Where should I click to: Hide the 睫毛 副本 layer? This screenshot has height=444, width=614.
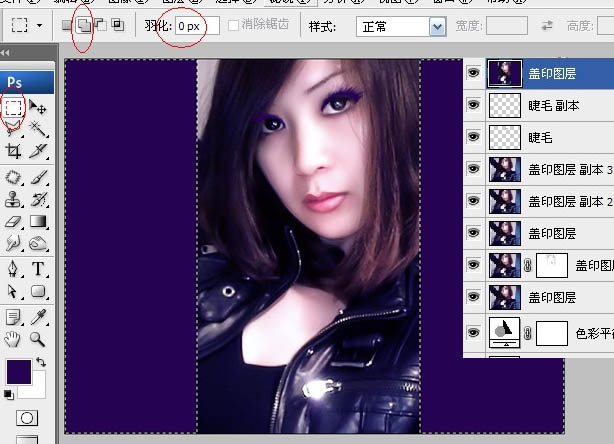[474, 105]
